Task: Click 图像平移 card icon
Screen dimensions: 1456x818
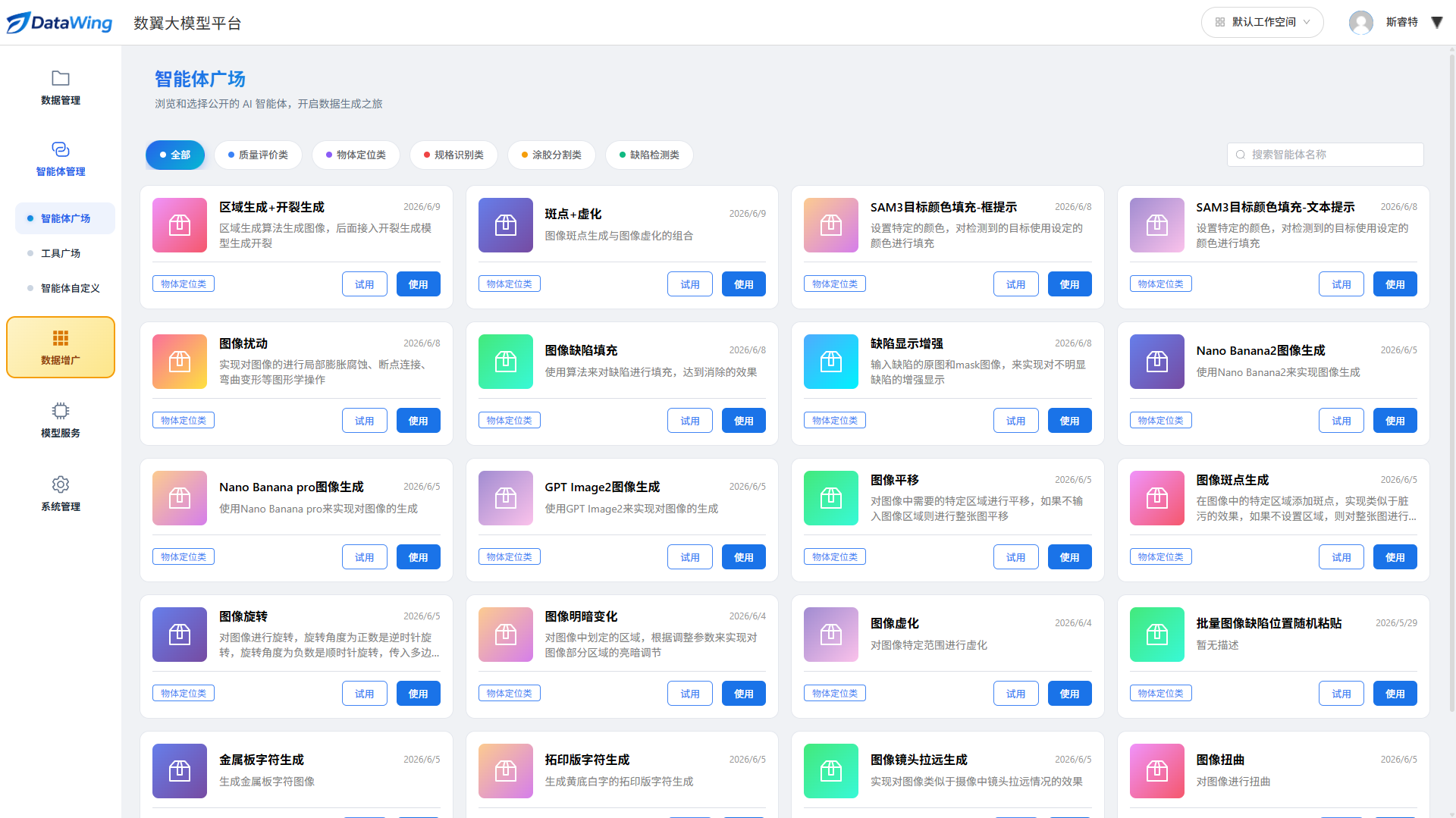Action: [x=831, y=498]
